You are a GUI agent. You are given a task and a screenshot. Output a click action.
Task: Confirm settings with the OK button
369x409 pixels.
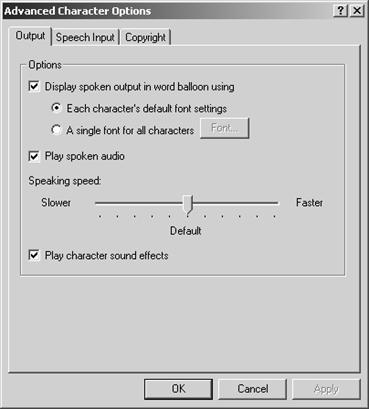pos(178,389)
